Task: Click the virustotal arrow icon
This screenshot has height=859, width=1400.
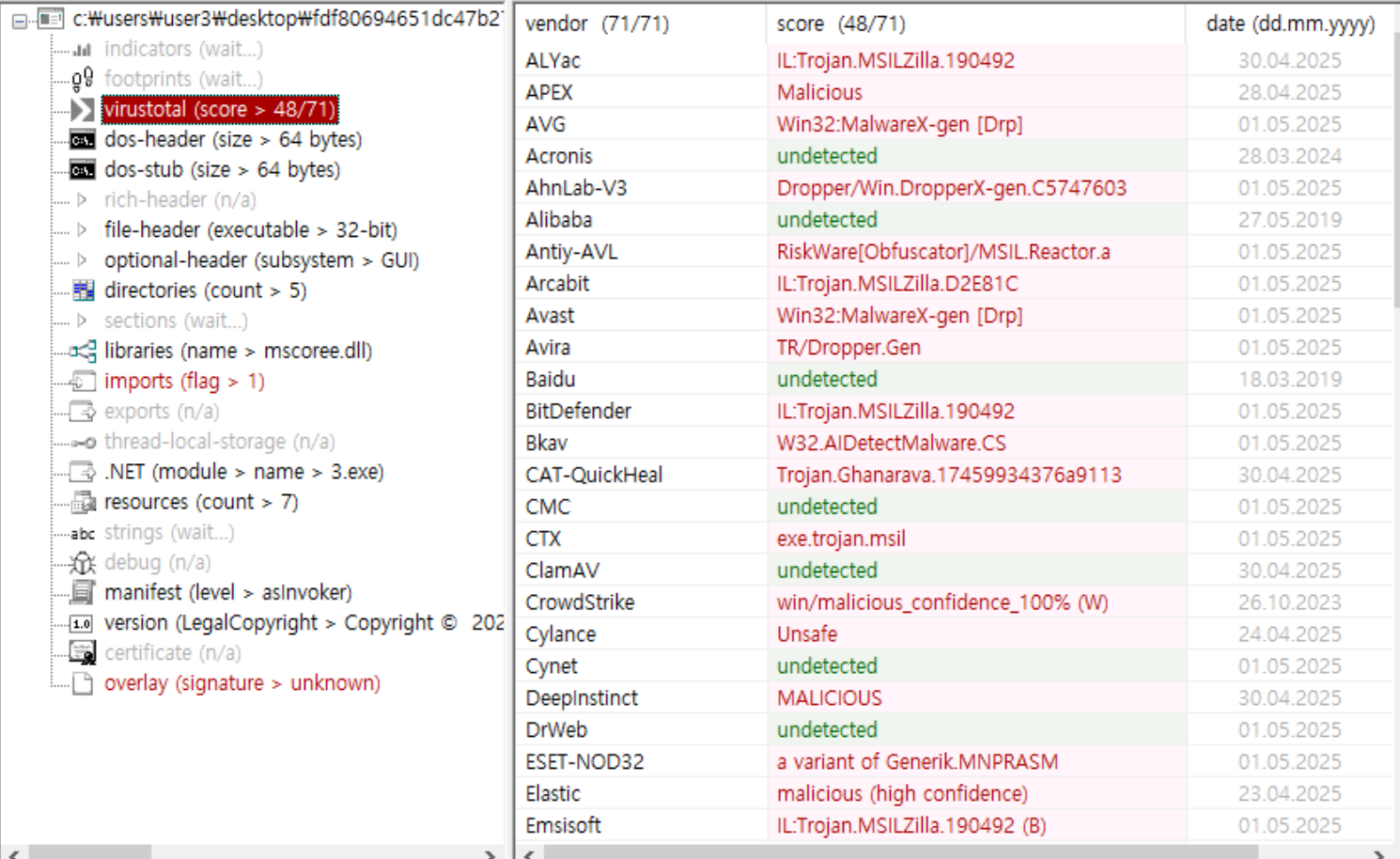Action: point(83,110)
